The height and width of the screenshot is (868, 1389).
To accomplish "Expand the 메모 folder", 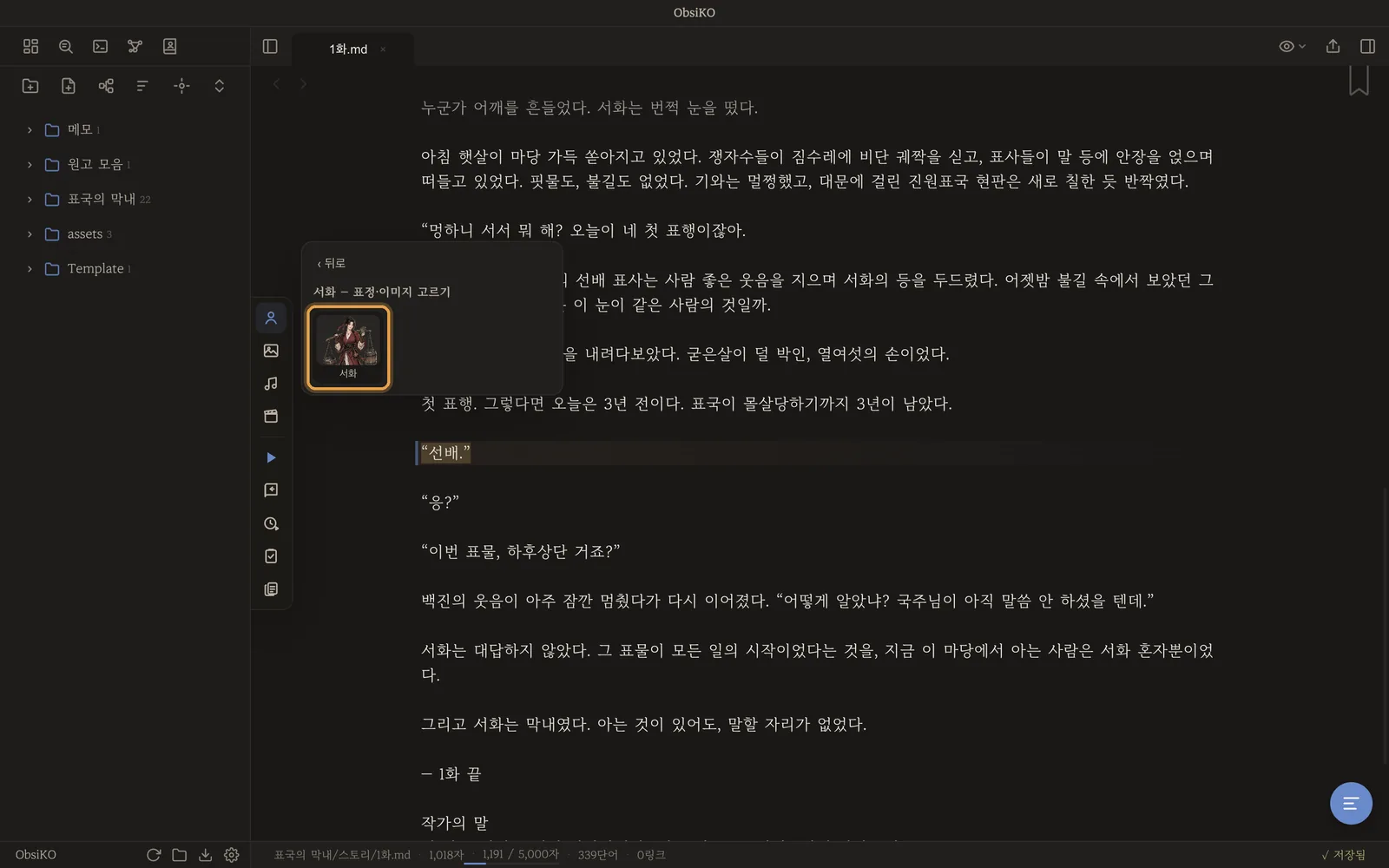I will [30, 130].
